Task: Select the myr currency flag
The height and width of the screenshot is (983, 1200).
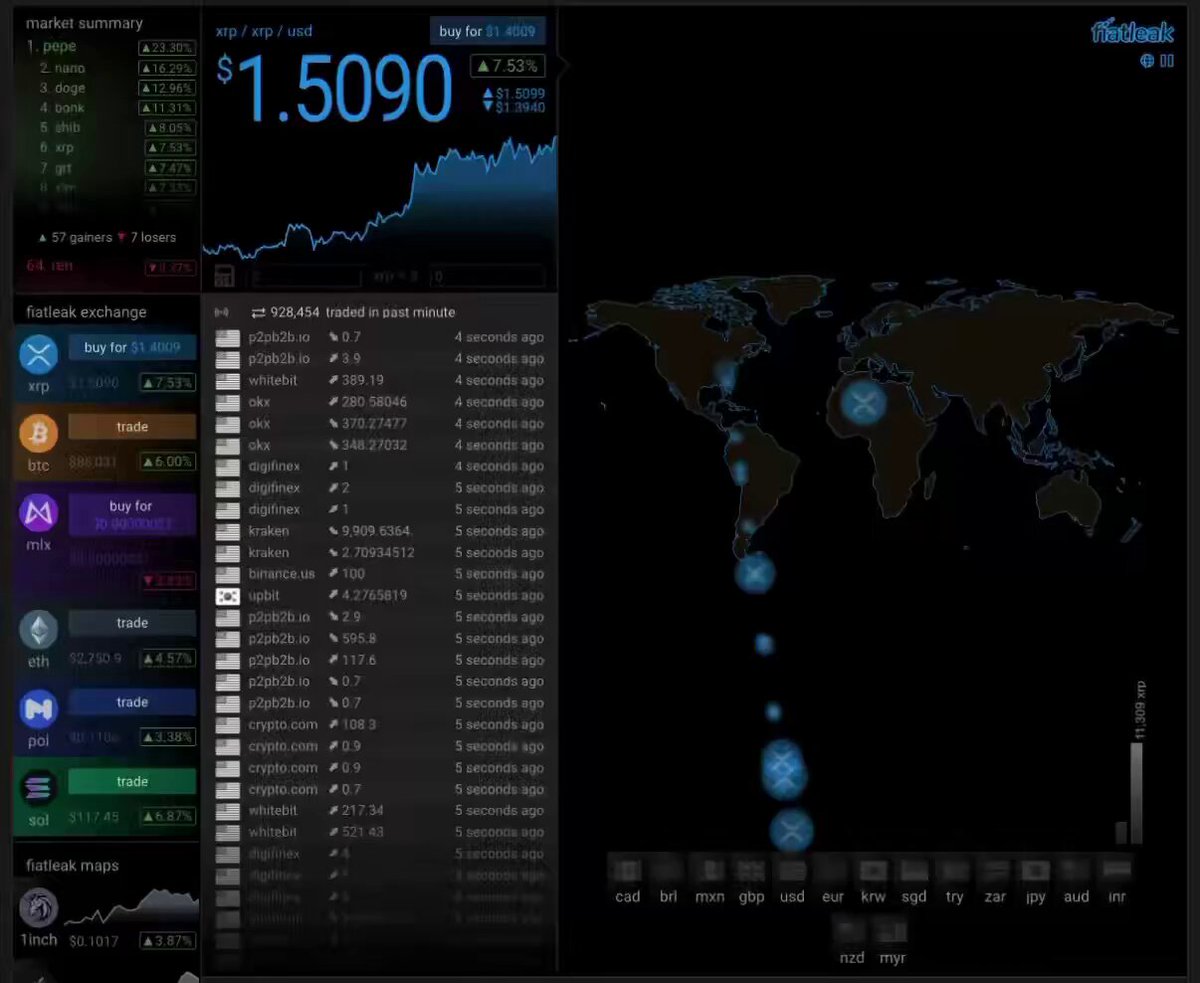Action: 892,931
